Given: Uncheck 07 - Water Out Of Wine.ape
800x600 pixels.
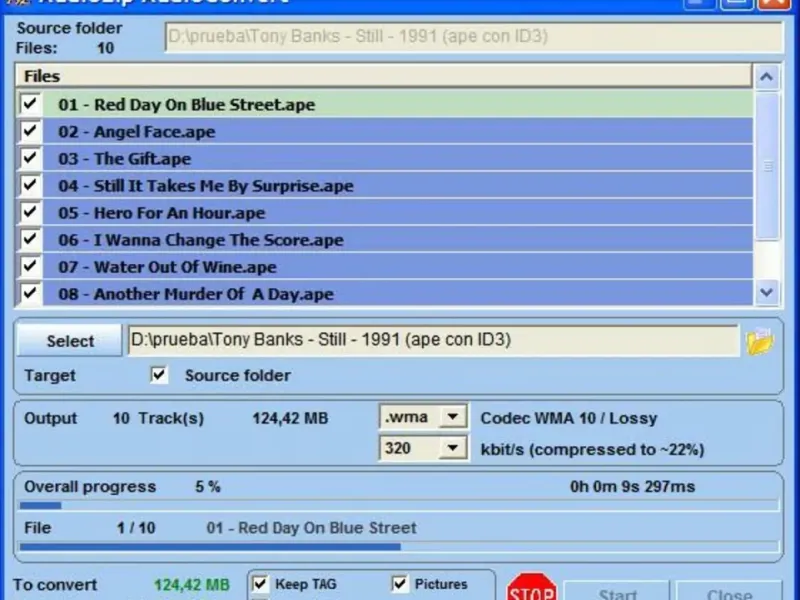Looking at the screenshot, I should point(30,266).
